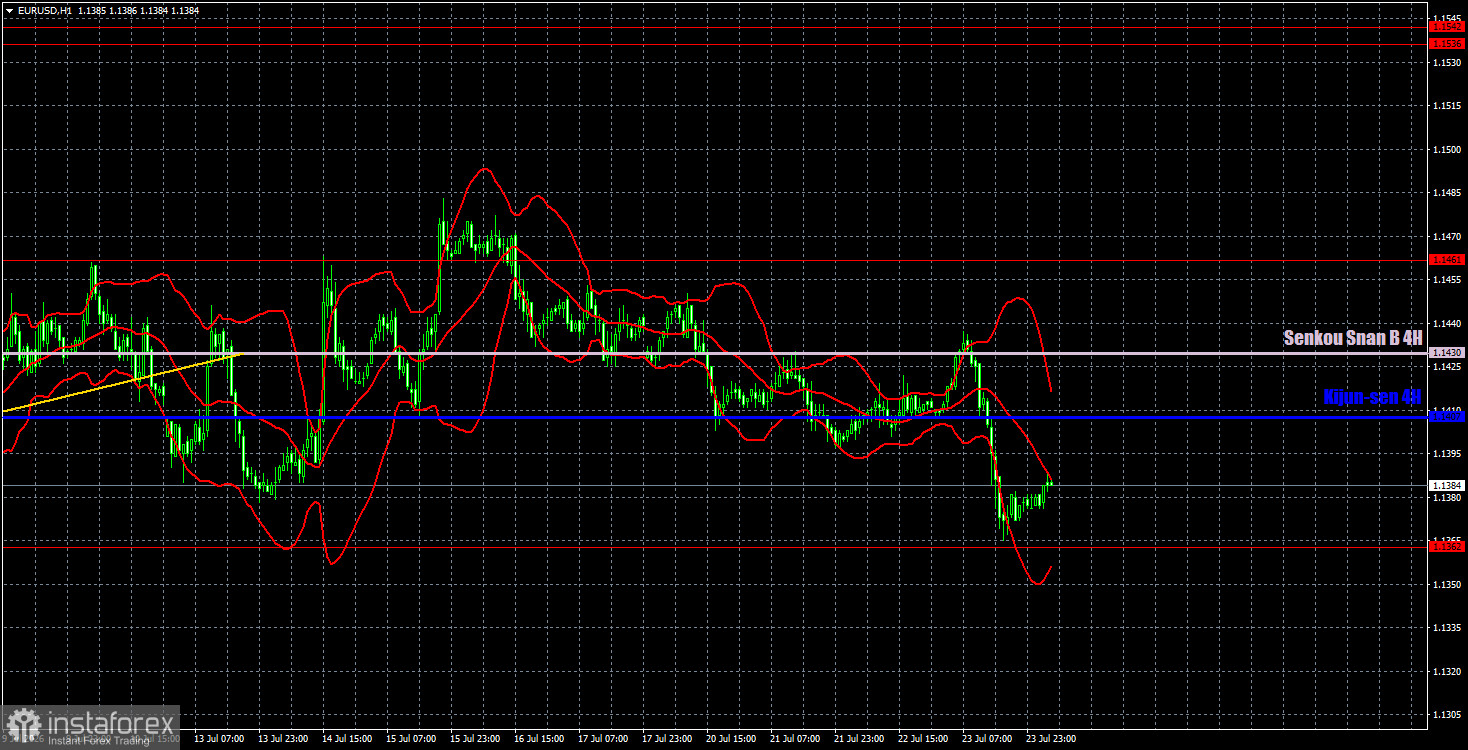Click the 13 Jul 23:00 time label
The height and width of the screenshot is (750, 1468).
283,739
